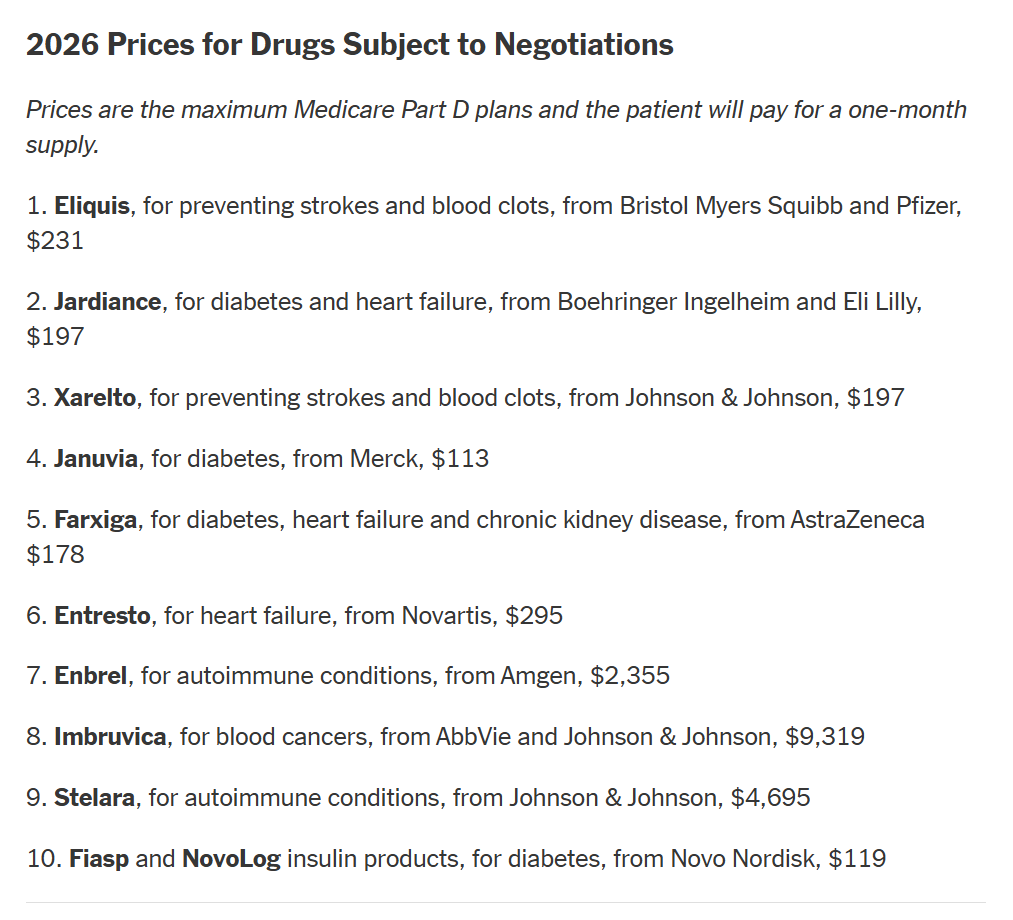Select the AstraZeneca company name

[x=857, y=520]
